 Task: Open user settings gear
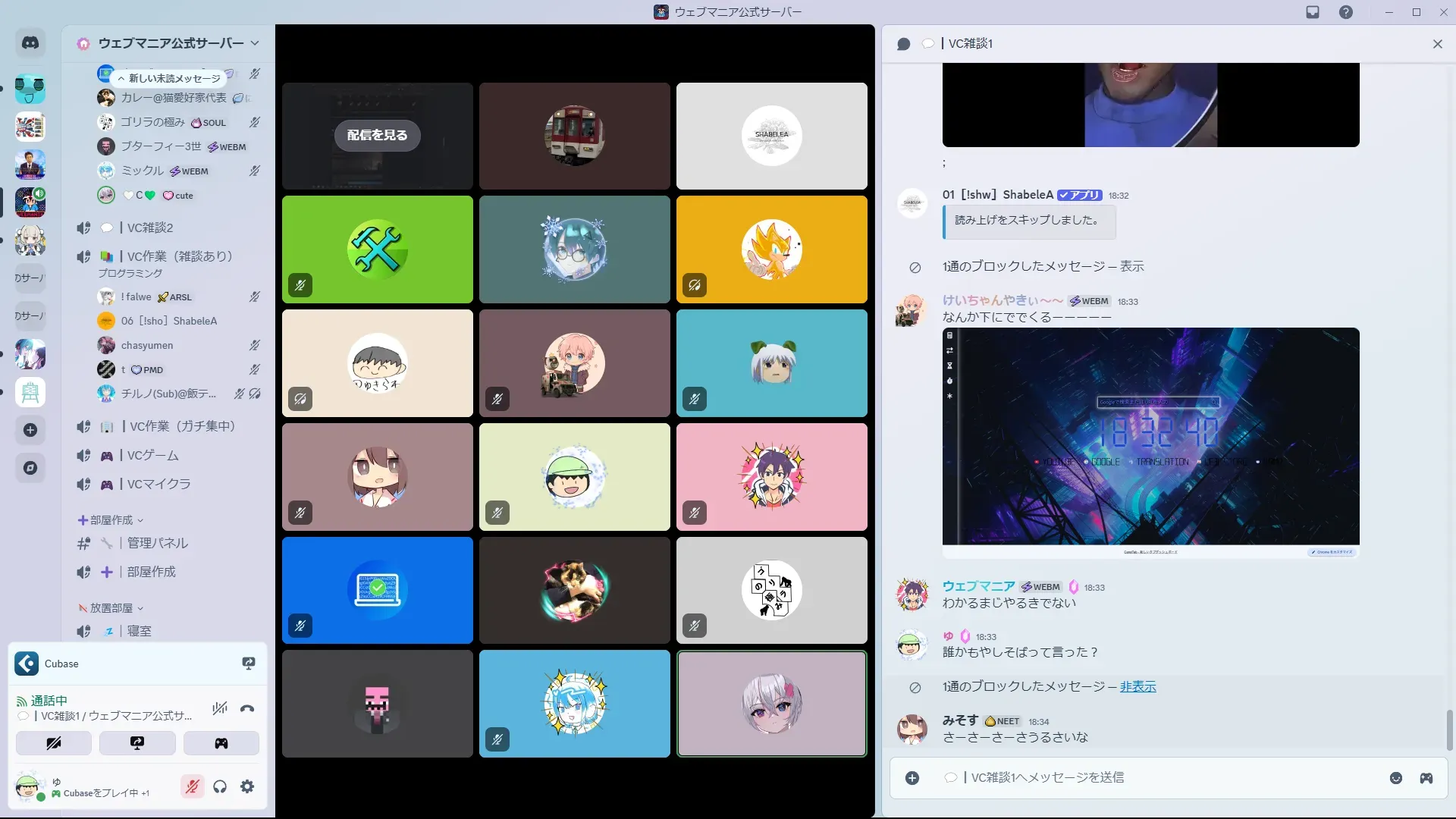pos(247,787)
